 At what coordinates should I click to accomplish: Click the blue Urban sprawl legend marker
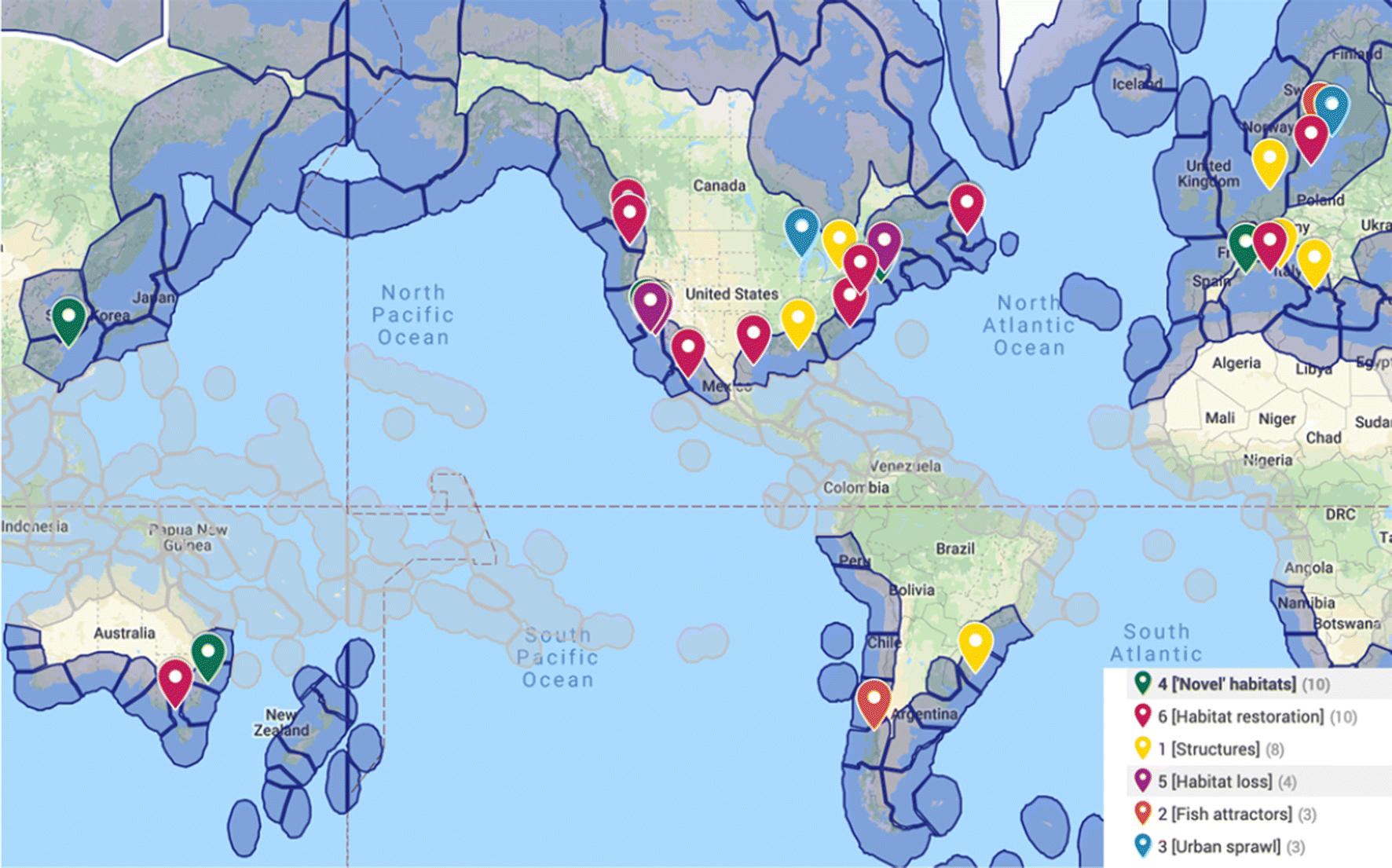coord(1143,846)
